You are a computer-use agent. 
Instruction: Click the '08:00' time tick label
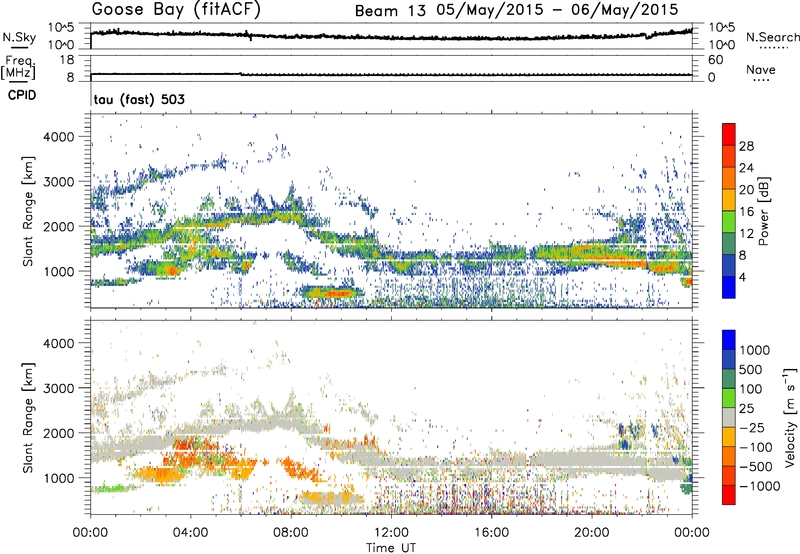click(291, 533)
